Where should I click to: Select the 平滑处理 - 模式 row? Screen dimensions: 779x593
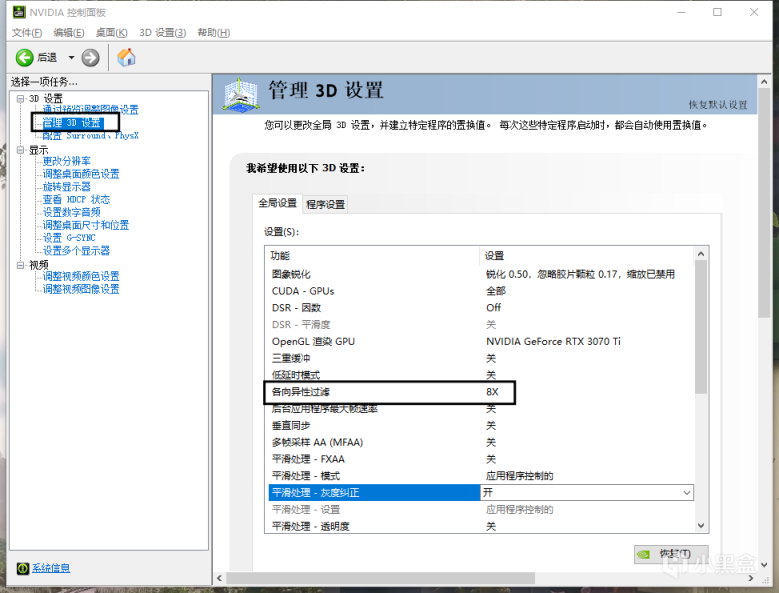(x=479, y=476)
